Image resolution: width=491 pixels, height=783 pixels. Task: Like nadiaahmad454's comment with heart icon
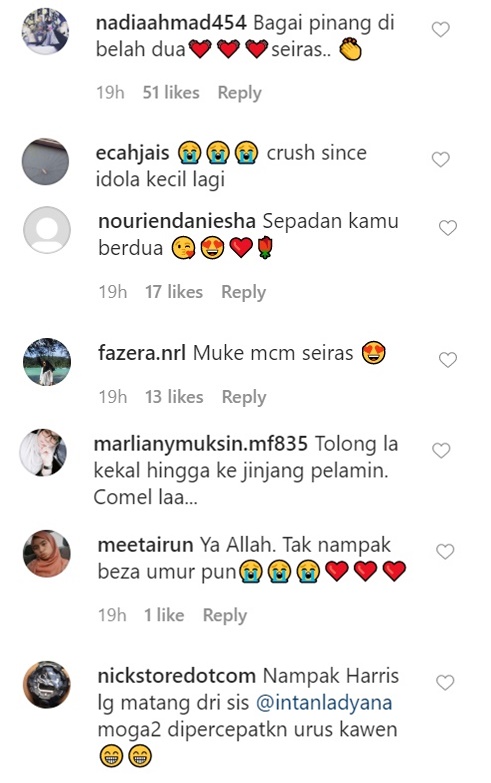pos(441,29)
